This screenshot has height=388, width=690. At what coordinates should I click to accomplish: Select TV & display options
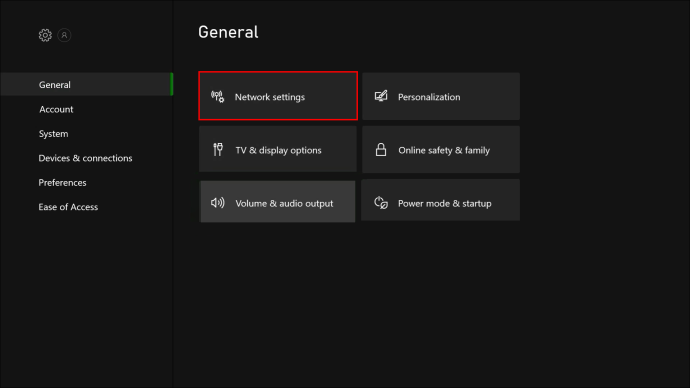278,149
